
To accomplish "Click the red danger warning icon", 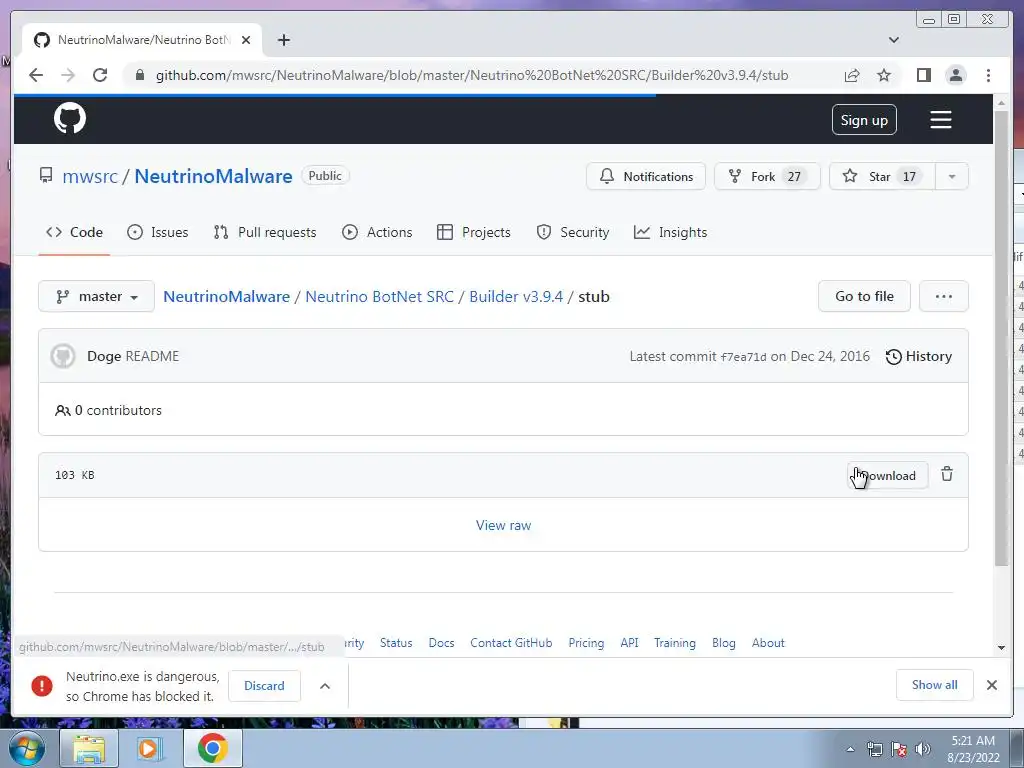I will pos(42,686).
